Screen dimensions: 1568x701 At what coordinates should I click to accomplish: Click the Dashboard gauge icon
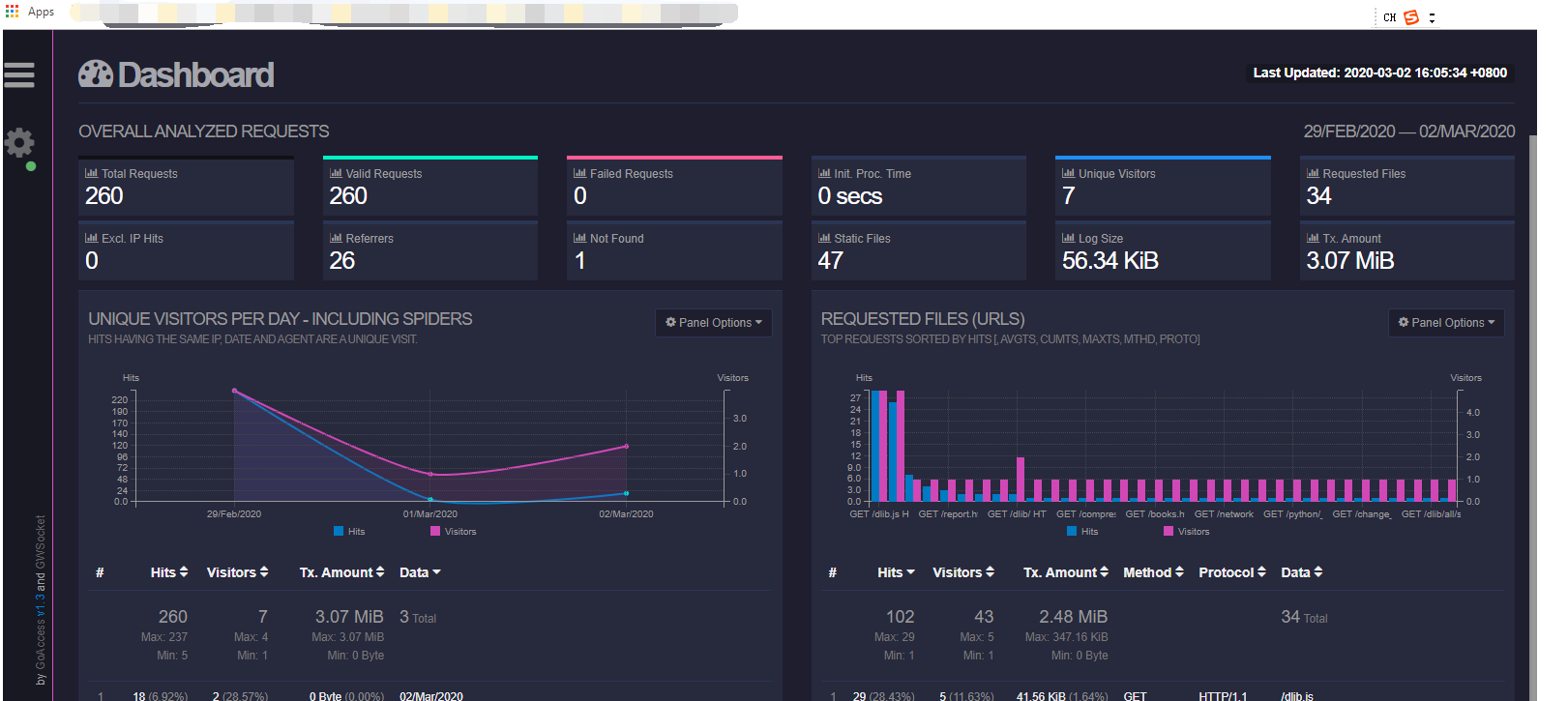[96, 74]
